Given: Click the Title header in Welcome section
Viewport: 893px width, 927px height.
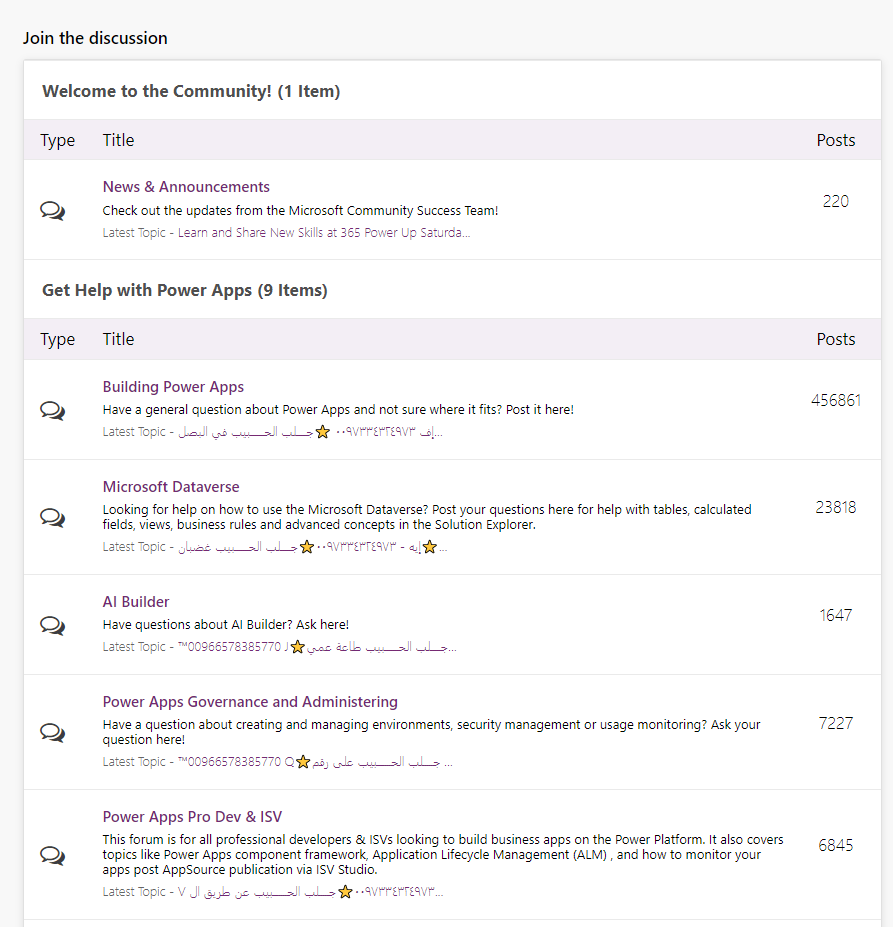Looking at the screenshot, I should [x=118, y=140].
